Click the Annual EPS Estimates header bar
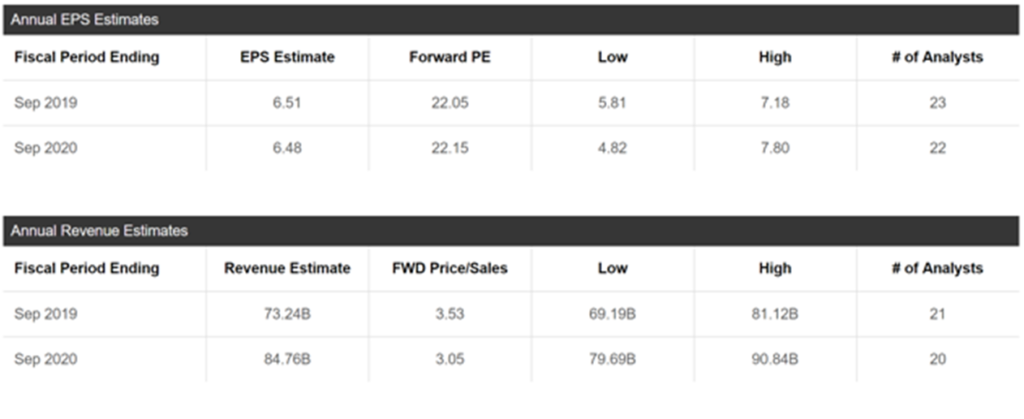Screen dimensions: 1024x419 coord(511,20)
